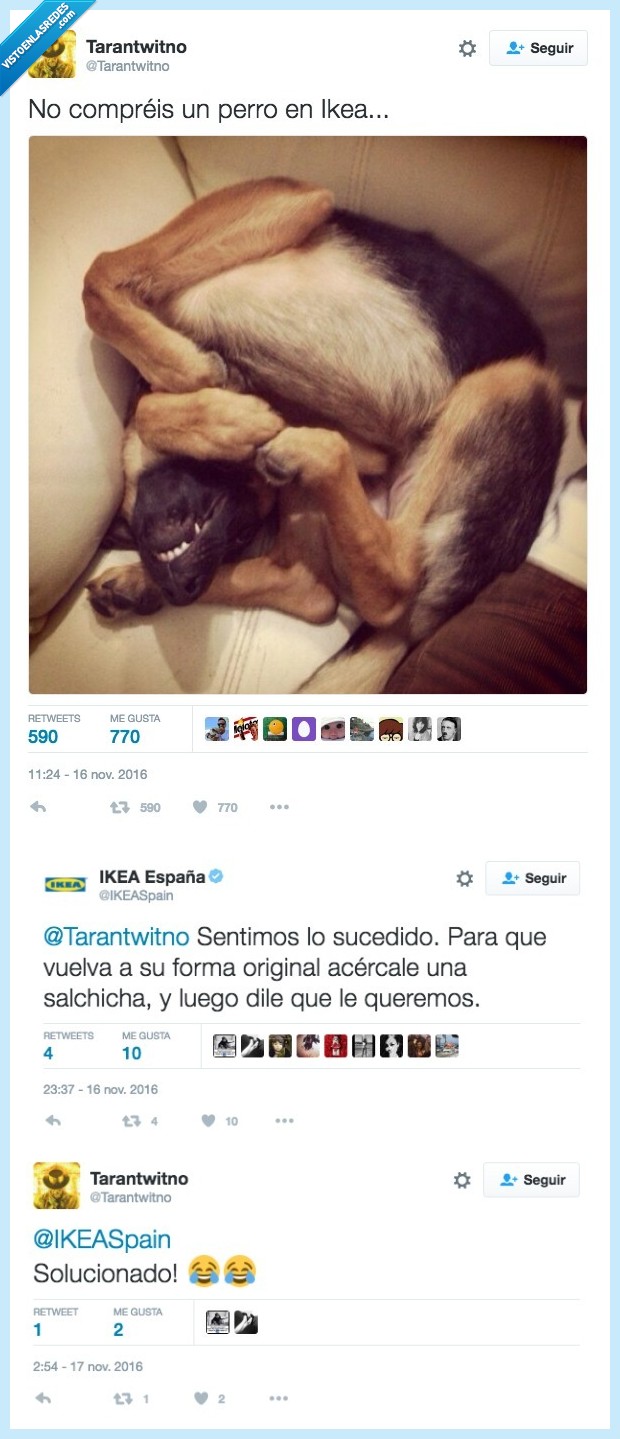Screen dimensions: 620x1439
Task: Open gear menu on the Solucionado reply
Action: 462,1180
